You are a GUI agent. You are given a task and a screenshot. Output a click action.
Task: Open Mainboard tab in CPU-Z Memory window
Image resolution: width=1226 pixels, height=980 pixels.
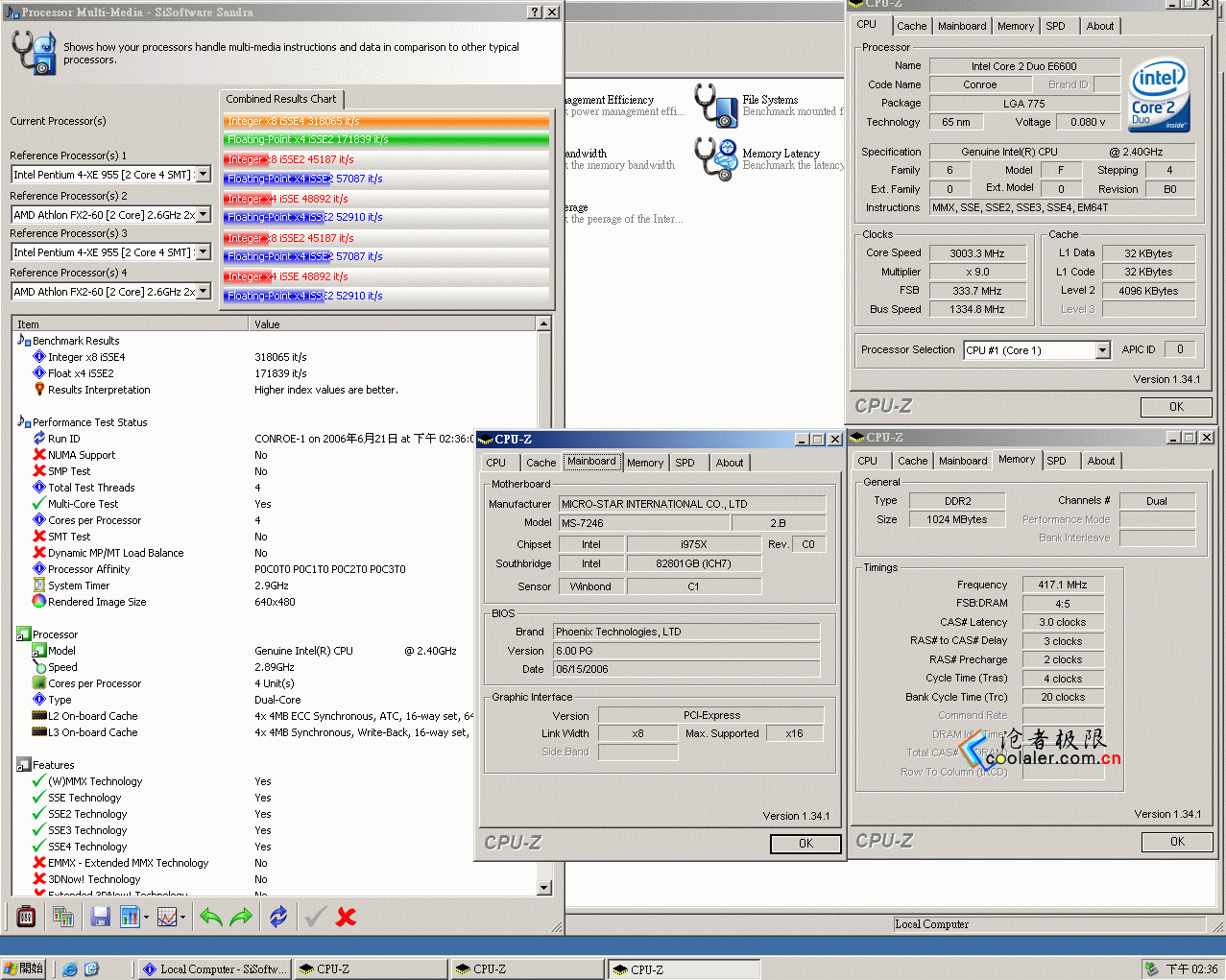963,461
